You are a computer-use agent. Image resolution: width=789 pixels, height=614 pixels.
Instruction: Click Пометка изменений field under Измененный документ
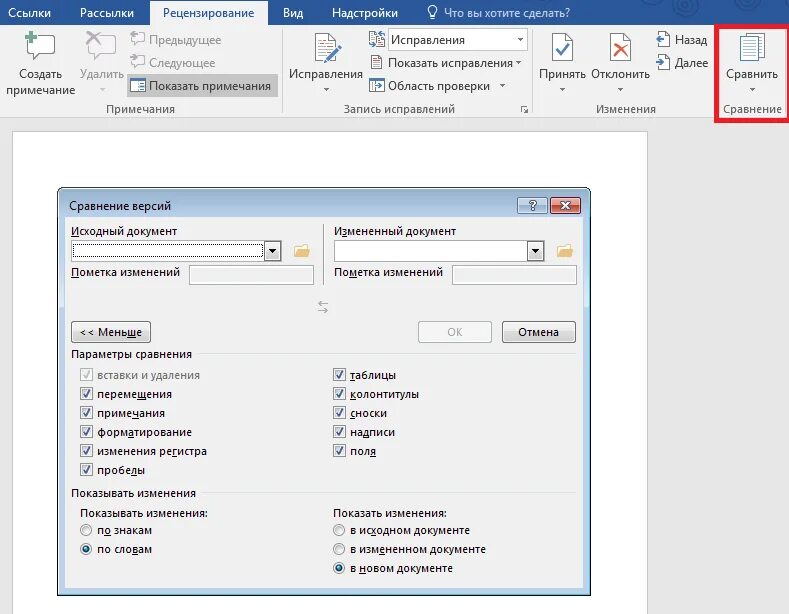[514, 275]
